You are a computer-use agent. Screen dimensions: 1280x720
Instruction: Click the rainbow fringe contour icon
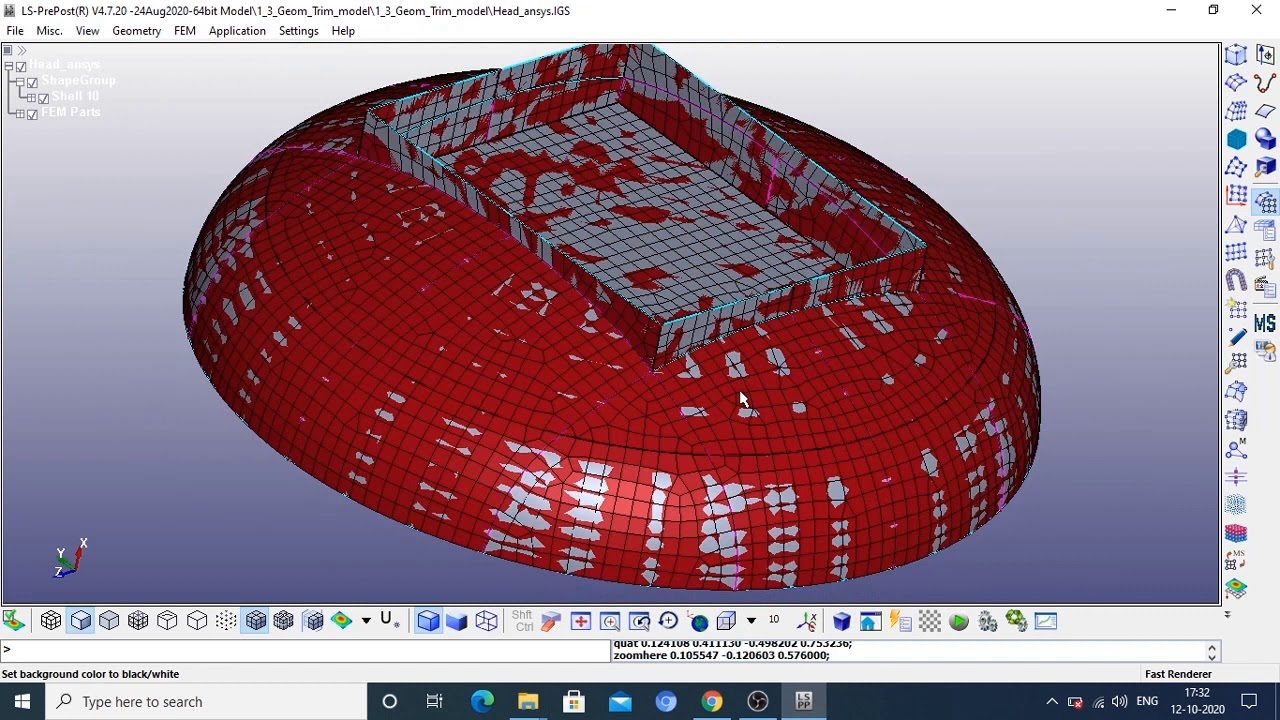342,621
